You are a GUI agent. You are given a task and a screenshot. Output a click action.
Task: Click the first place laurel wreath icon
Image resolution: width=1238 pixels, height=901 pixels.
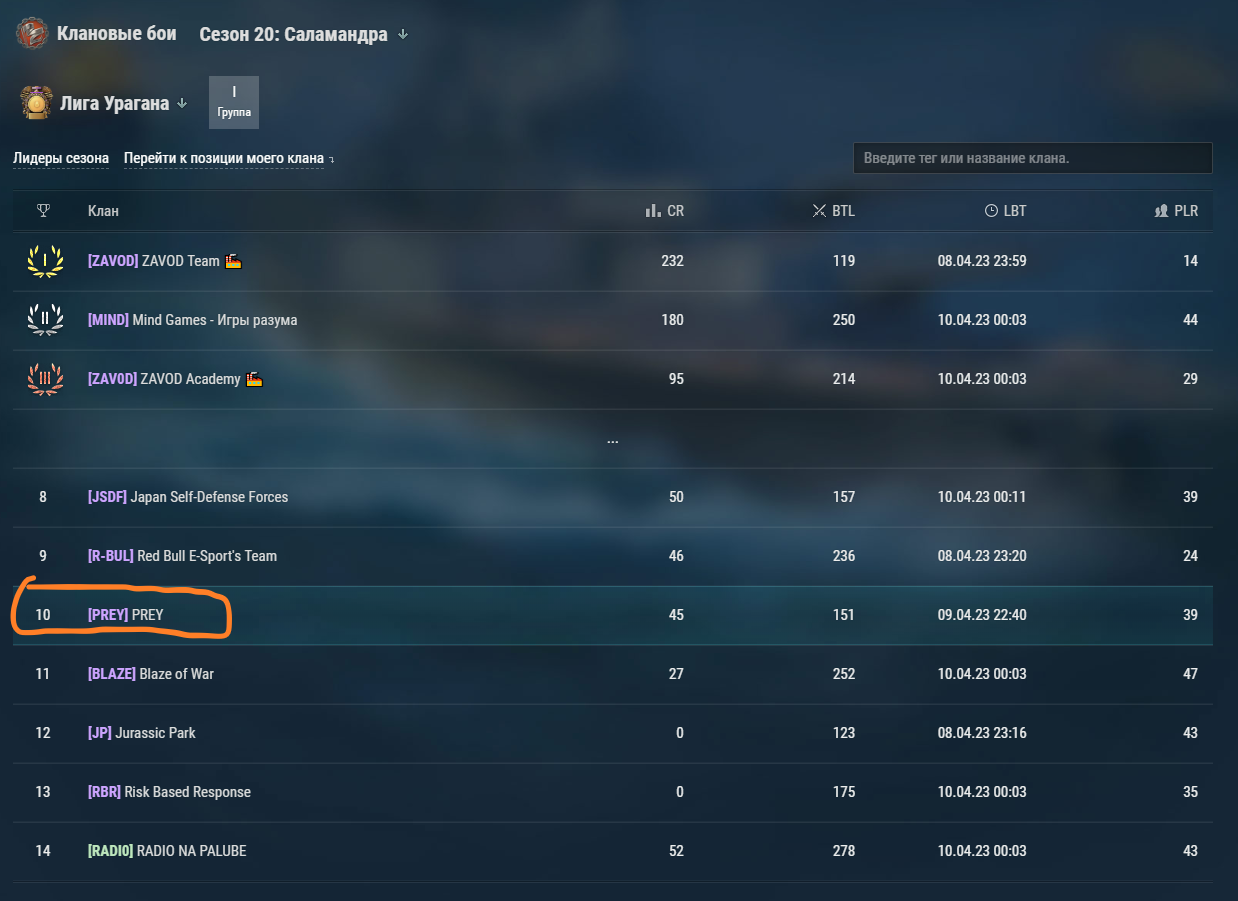(45, 261)
